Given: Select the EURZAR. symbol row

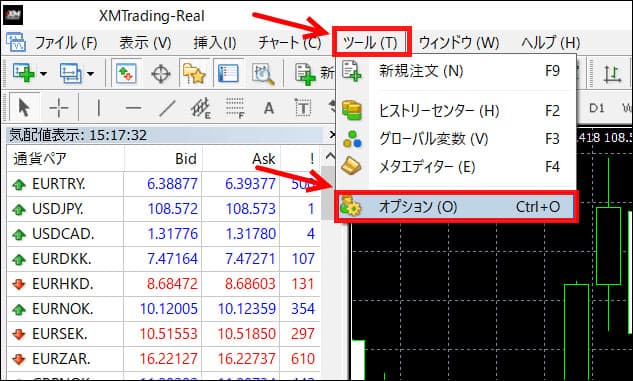Looking at the screenshot, I should click(163, 359).
